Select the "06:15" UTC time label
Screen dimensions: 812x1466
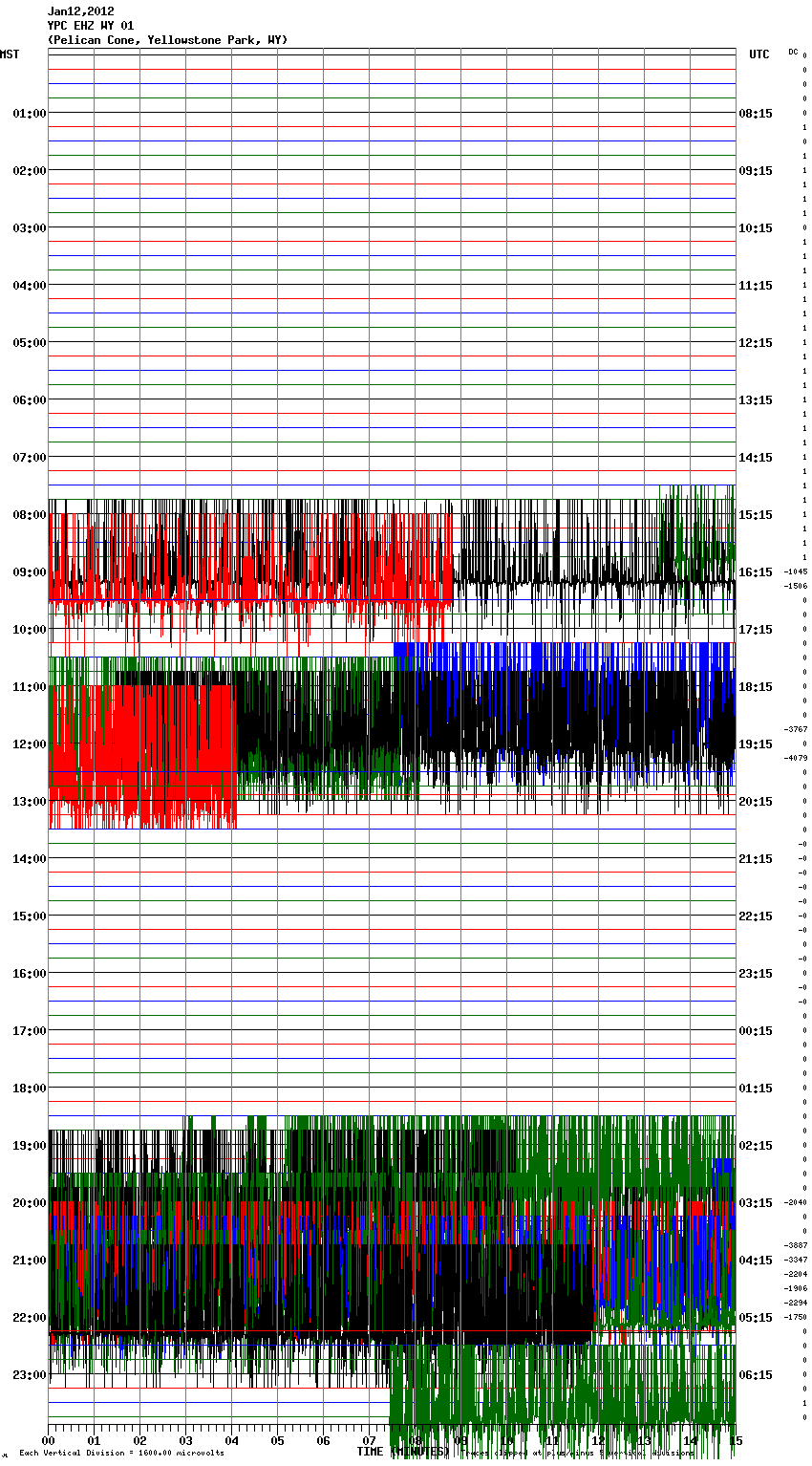point(756,1375)
